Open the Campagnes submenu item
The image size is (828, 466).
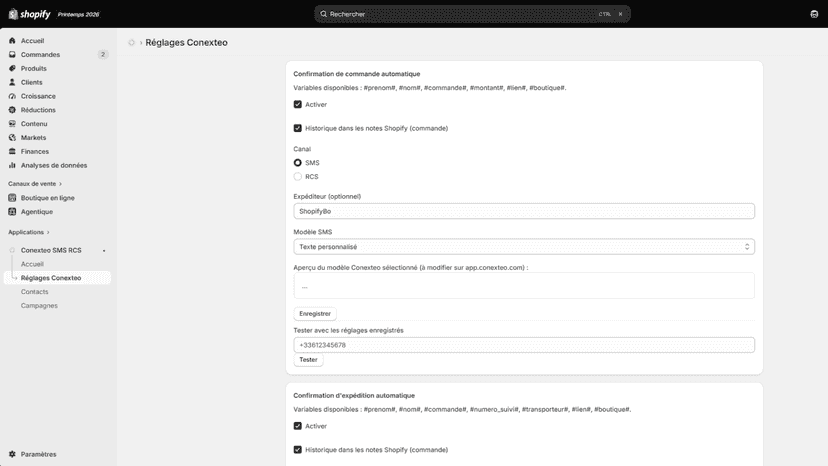[x=39, y=305]
